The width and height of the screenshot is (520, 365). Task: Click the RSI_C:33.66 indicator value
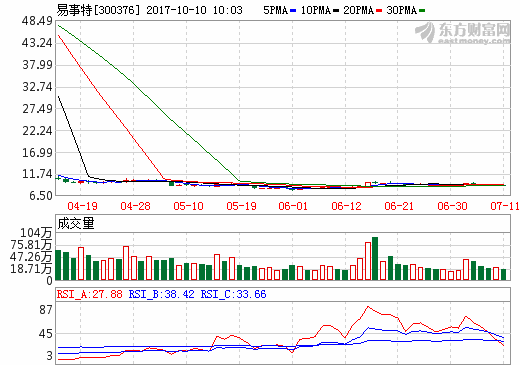[x=233, y=294]
